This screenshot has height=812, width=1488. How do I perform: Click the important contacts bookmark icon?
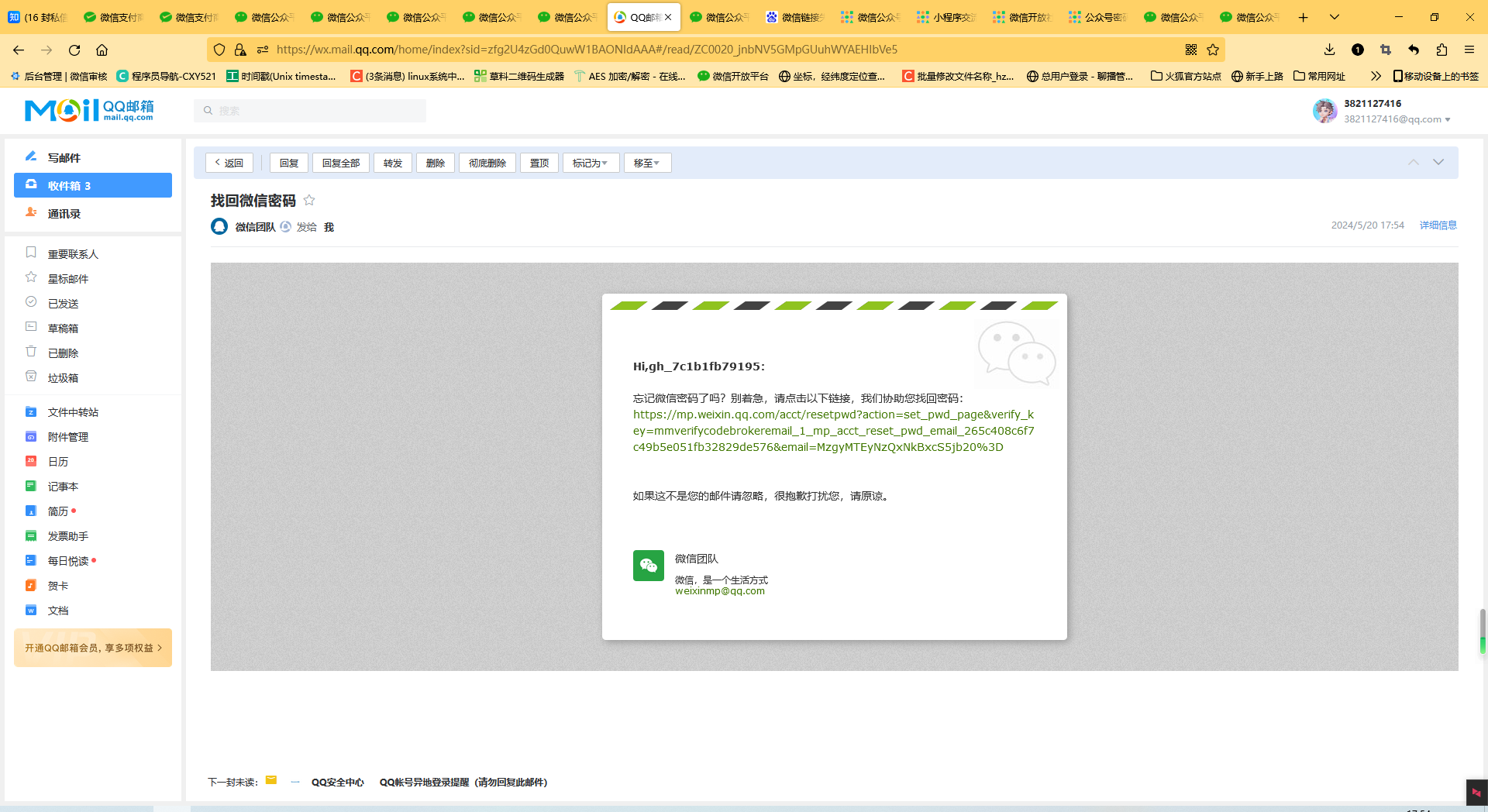[31, 253]
